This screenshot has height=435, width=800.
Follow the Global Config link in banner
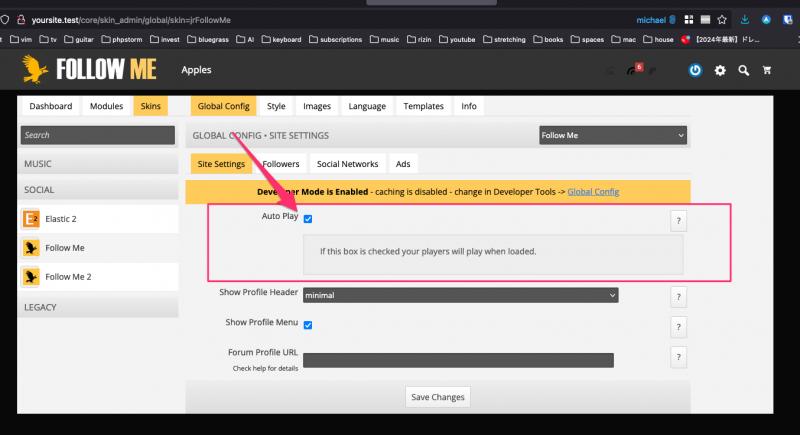593,191
